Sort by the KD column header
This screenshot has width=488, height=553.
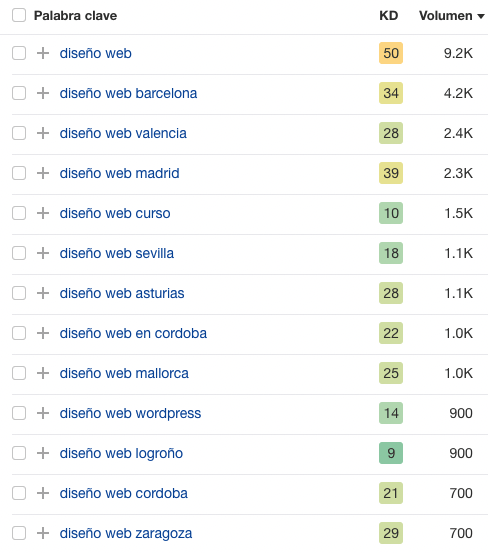389,16
